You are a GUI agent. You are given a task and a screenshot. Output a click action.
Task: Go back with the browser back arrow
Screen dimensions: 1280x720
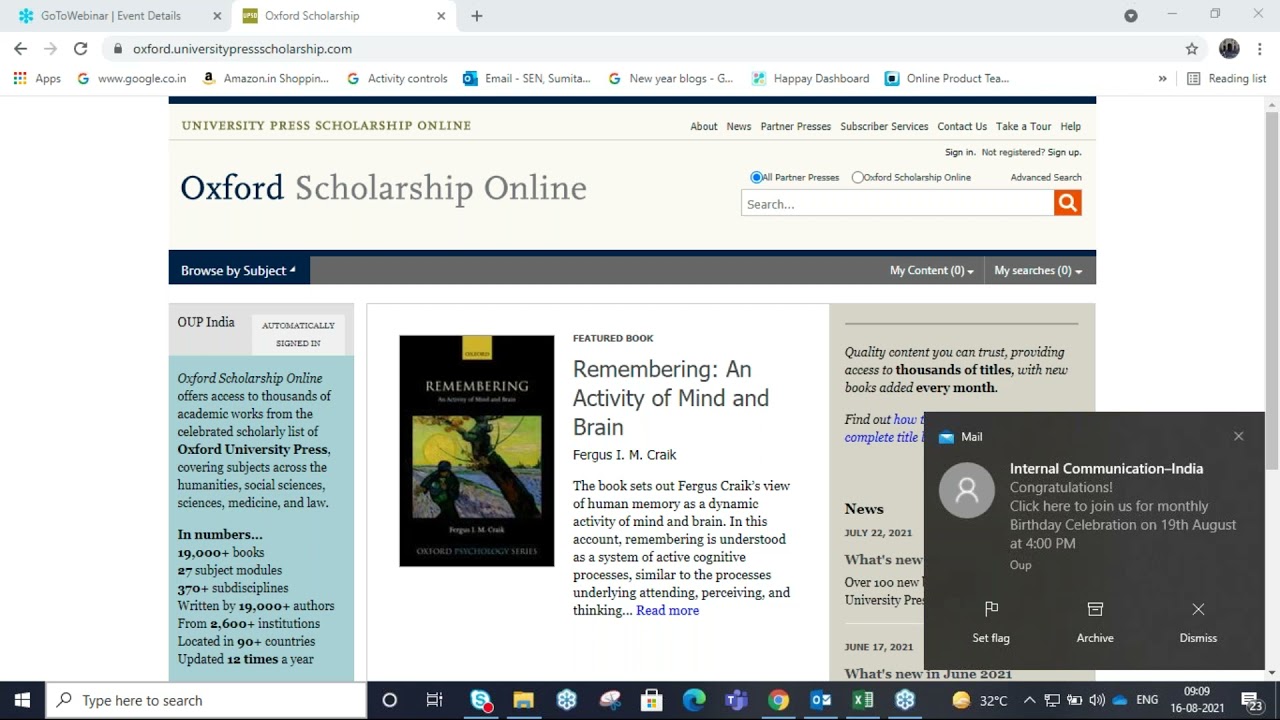20,48
